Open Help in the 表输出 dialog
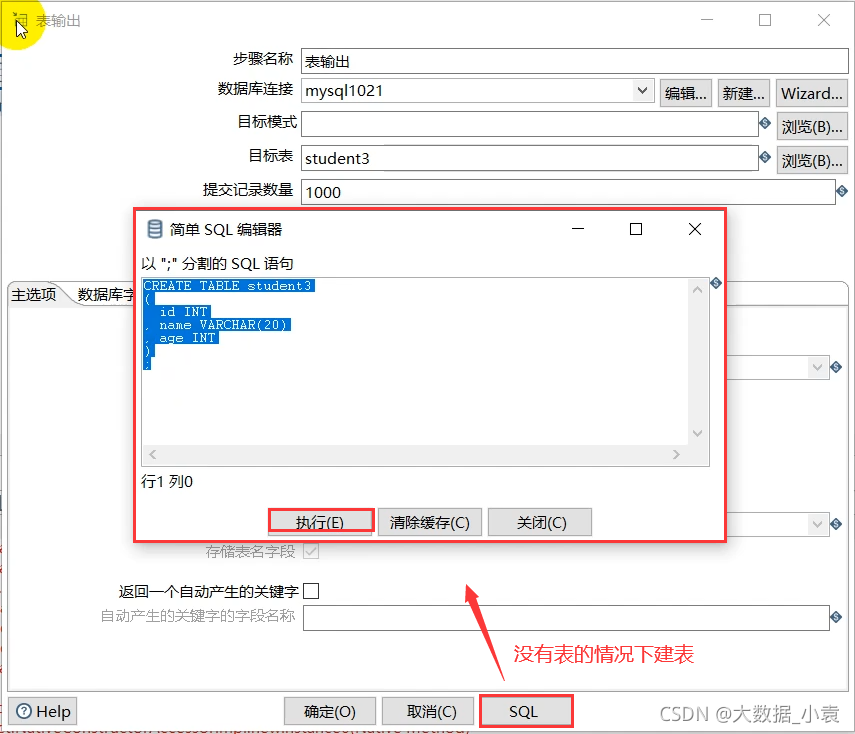This screenshot has height=734, width=855. (43, 711)
